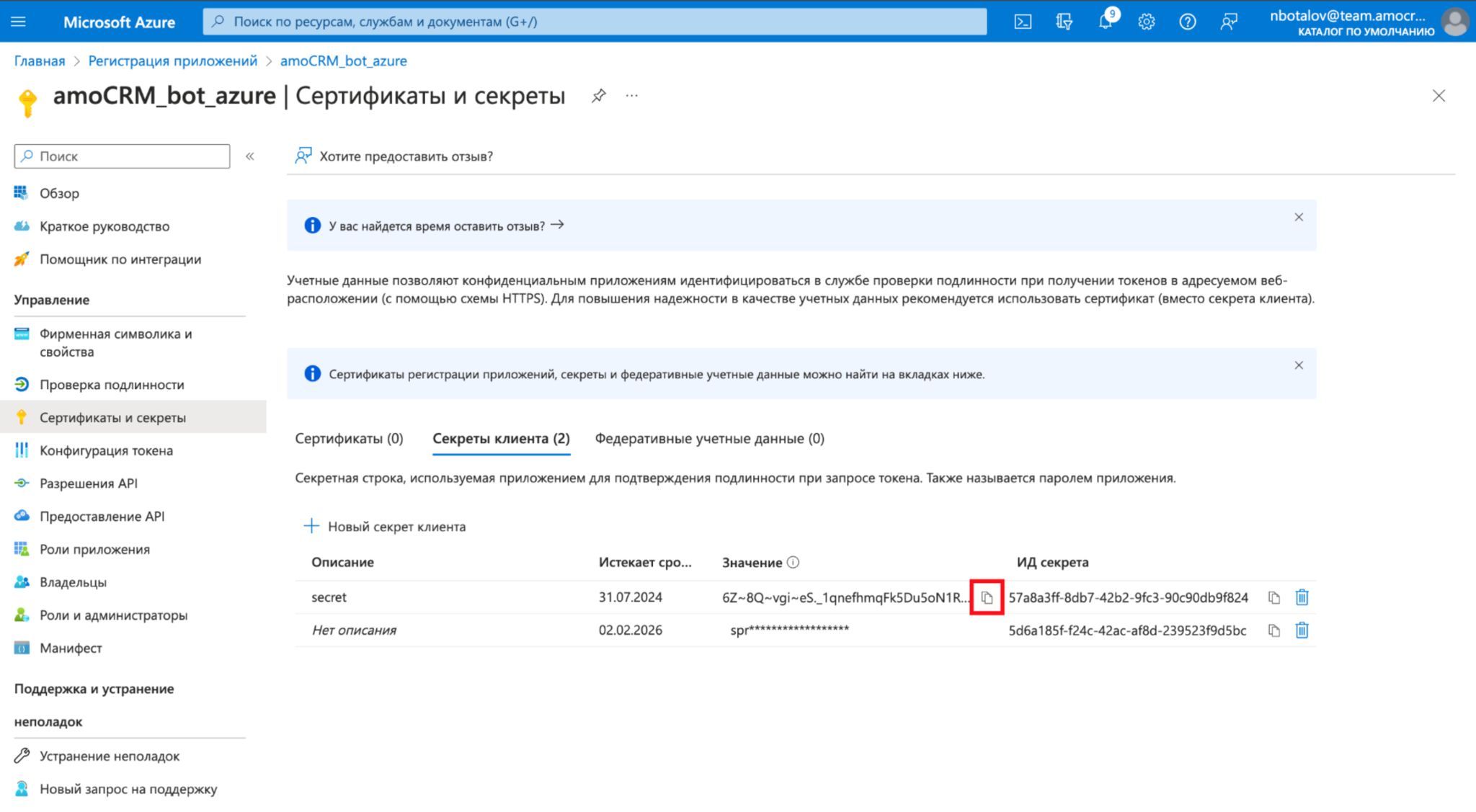Viewport: 1476px width, 812px height.
Task: Copy secret ID 57a8a3ff-8db7-42b2-9fc3-90c90db9f824
Action: pos(1274,597)
